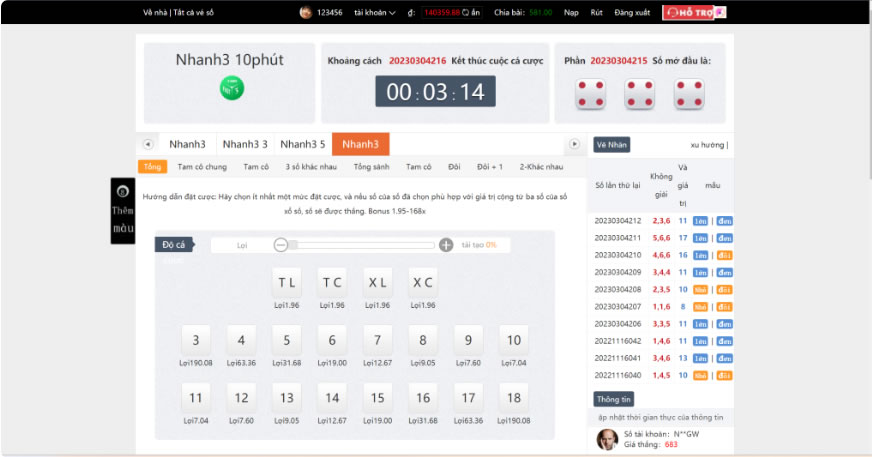
Task: Log out via Đăng xuất
Action: (632, 12)
